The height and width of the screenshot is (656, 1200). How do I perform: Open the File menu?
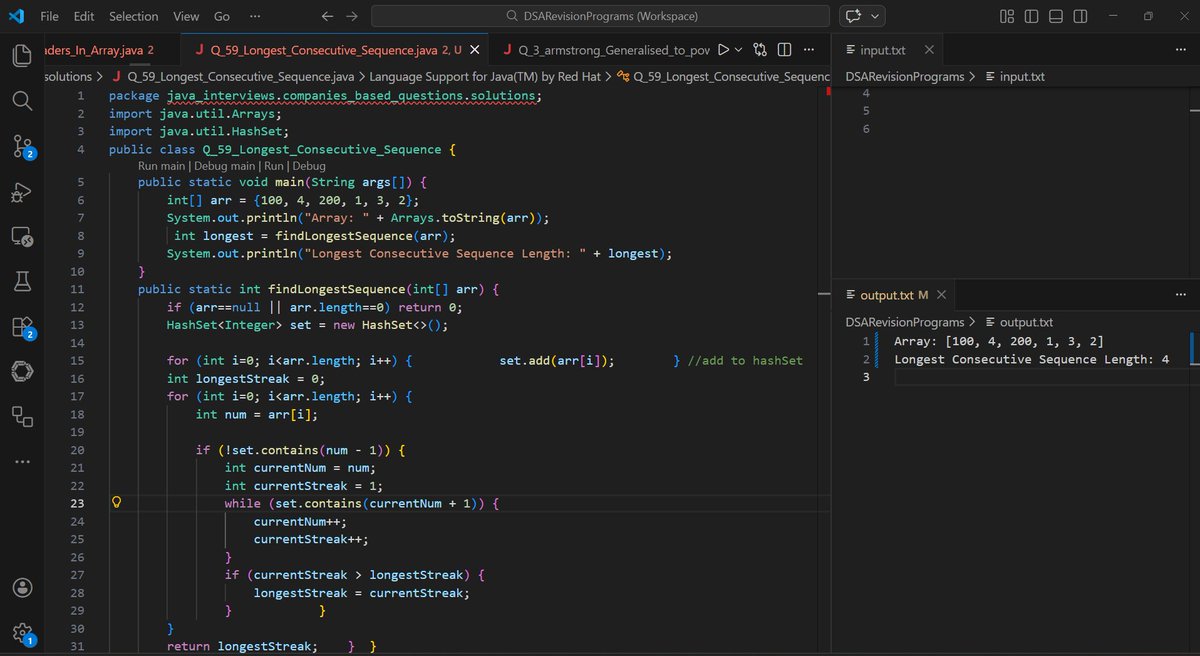tap(49, 16)
